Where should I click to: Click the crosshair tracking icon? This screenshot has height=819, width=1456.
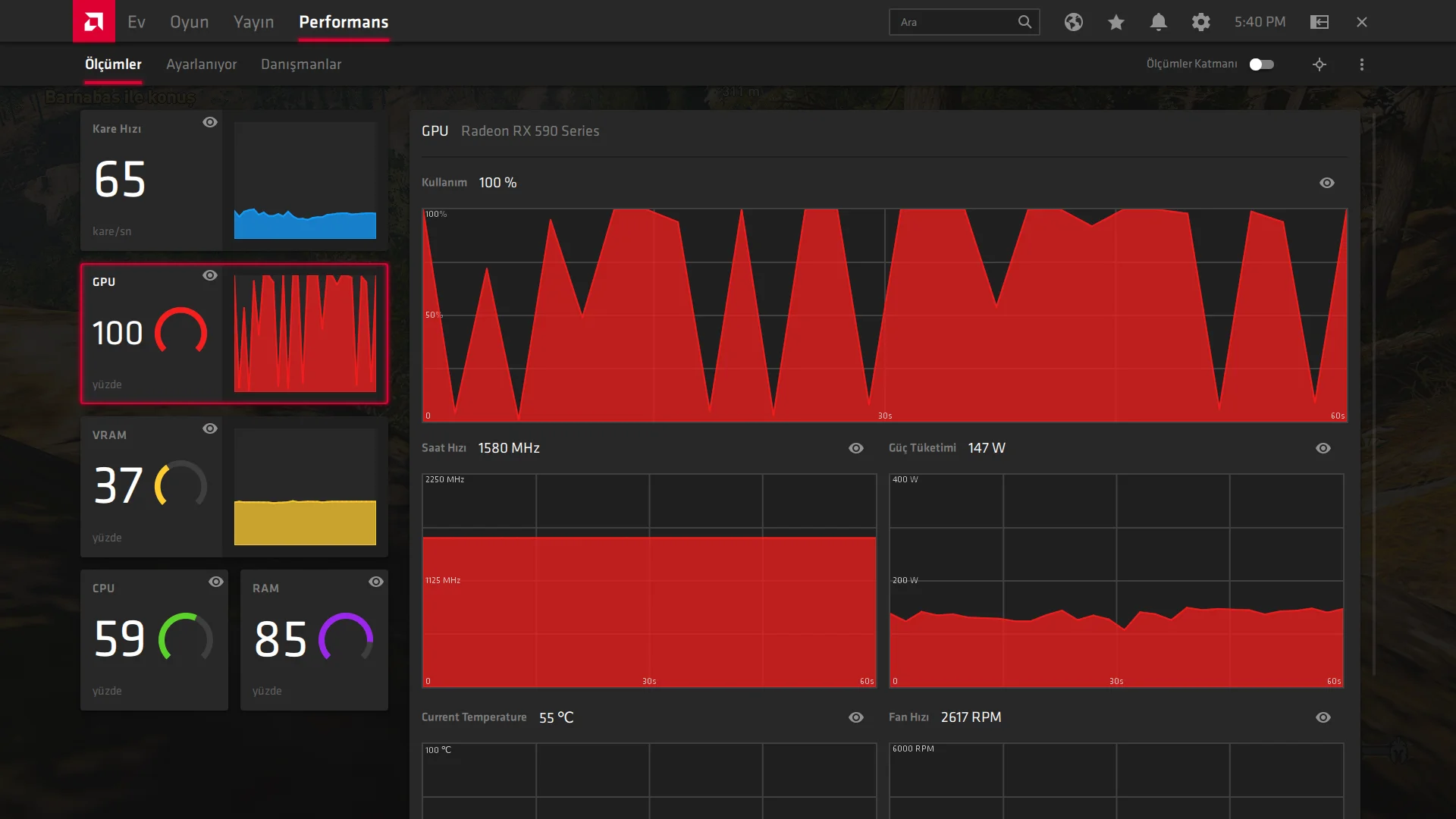point(1319,64)
